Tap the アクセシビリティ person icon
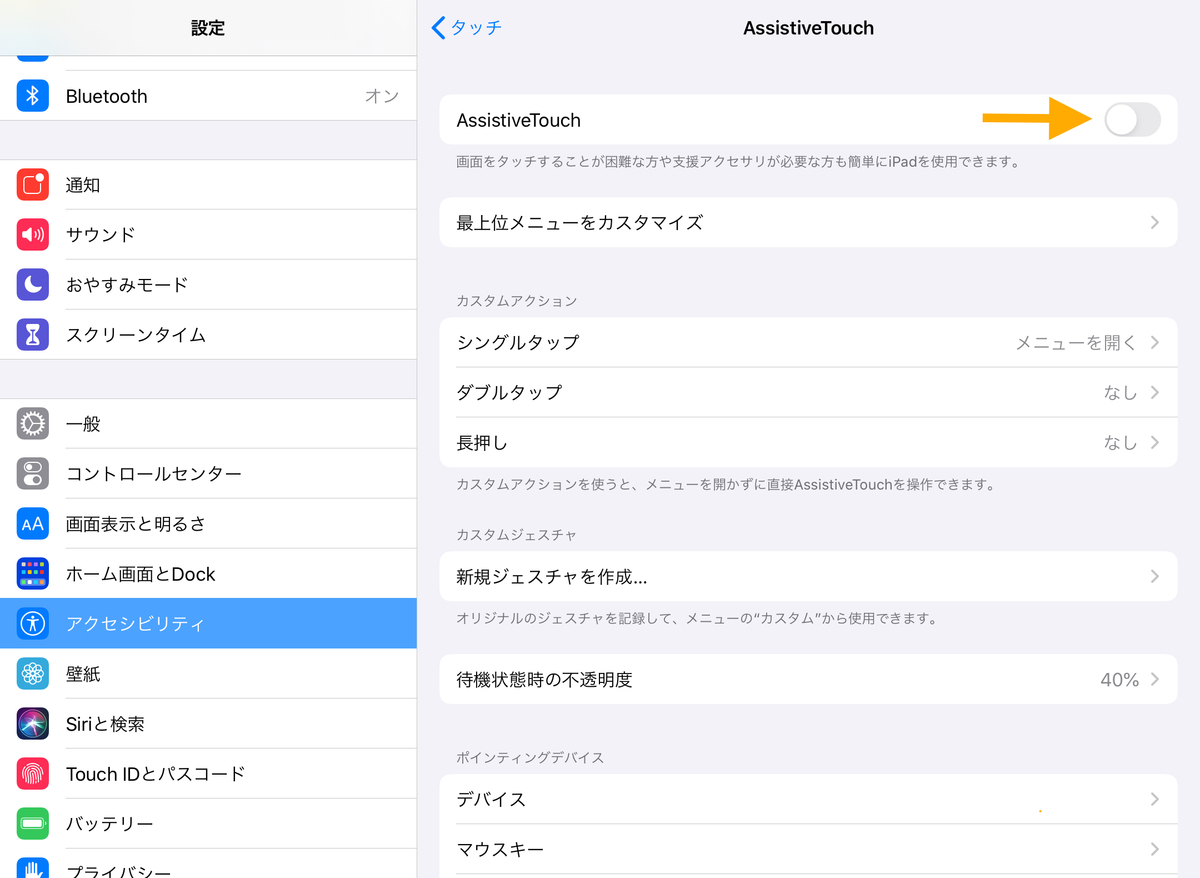 pyautogui.click(x=33, y=624)
